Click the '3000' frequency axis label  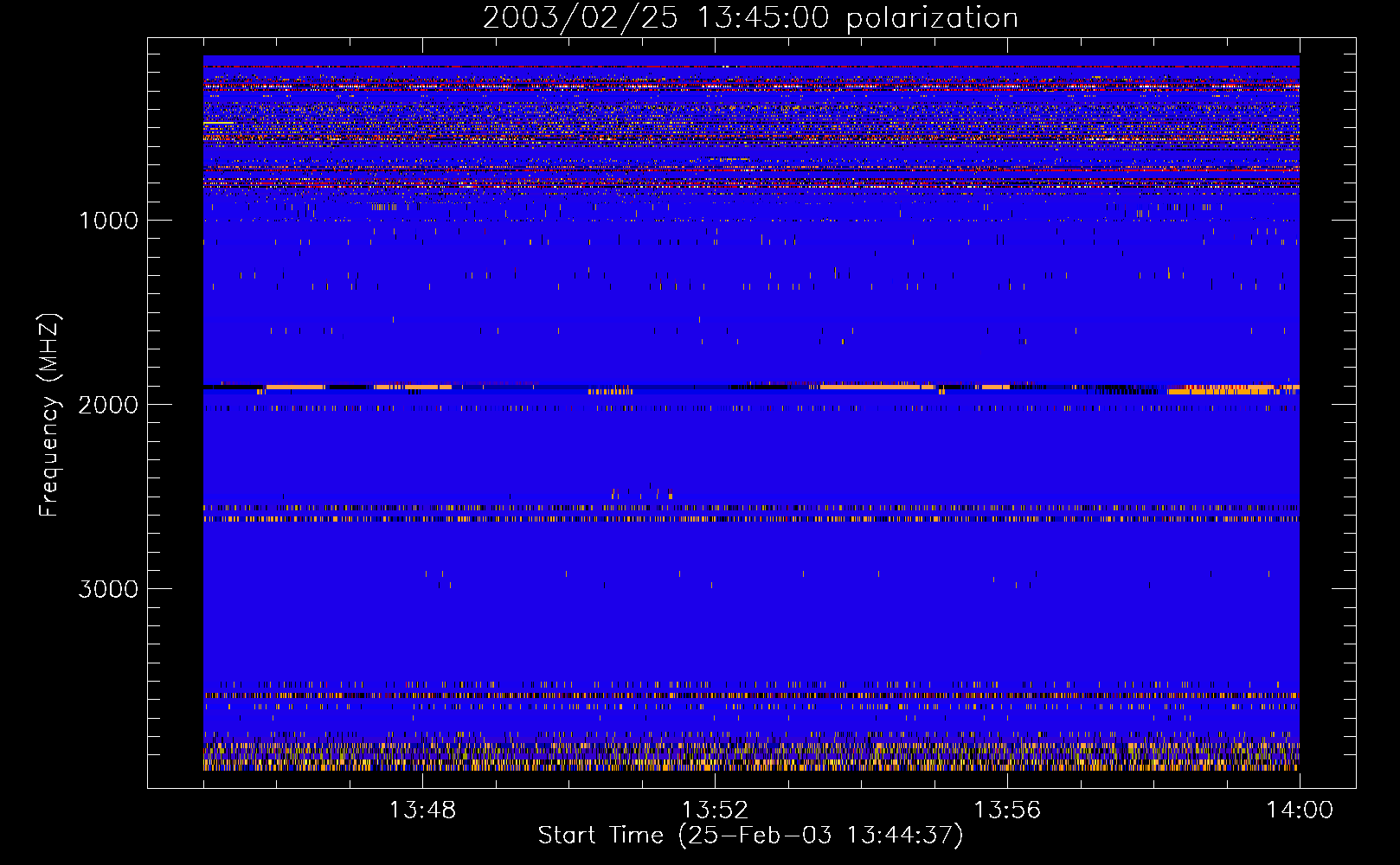pyautogui.click(x=108, y=589)
